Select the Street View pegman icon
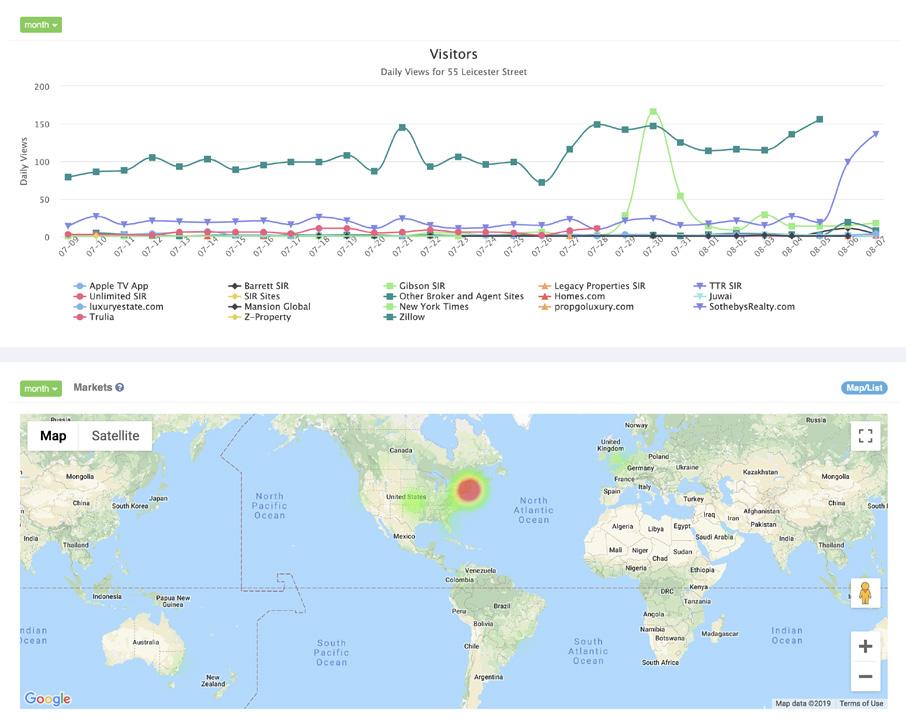The image size is (906, 727). tap(865, 593)
